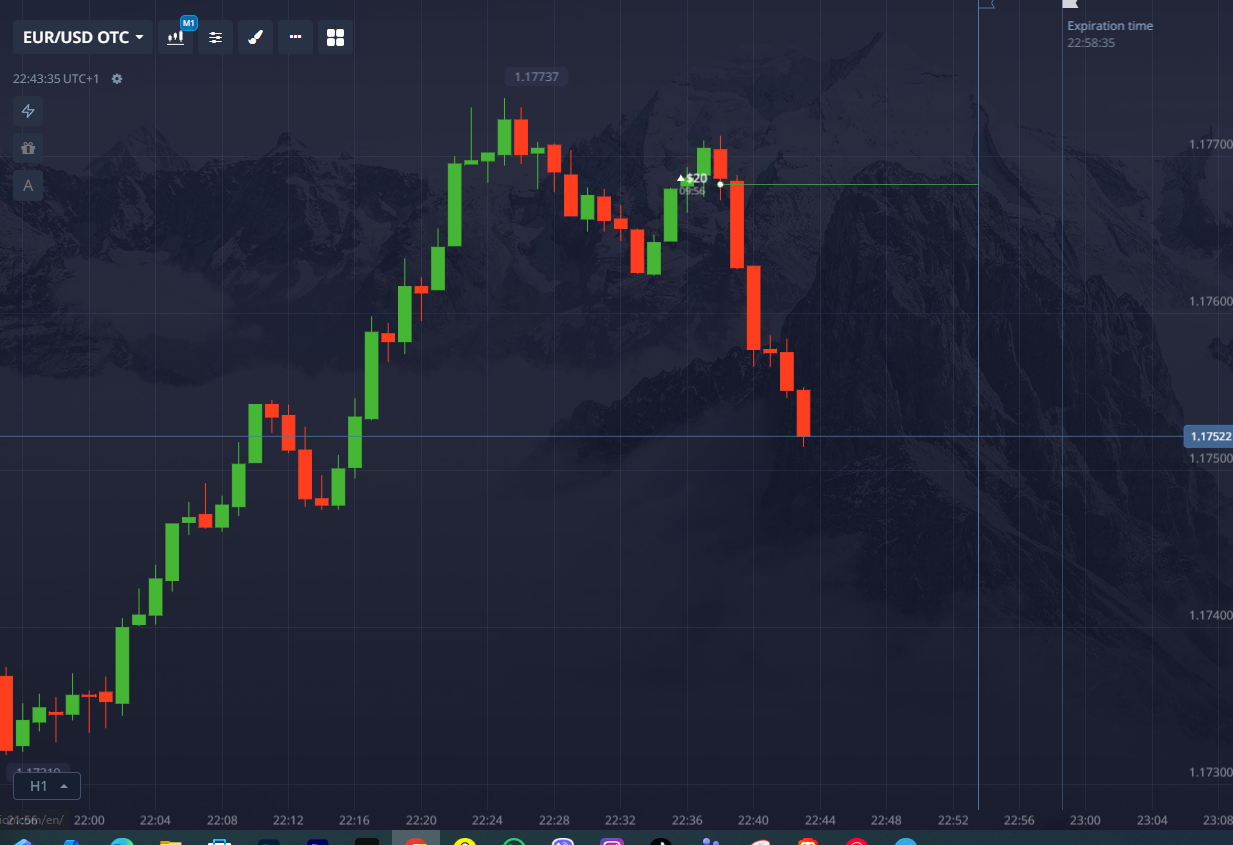Open time settings gear next to UTC+1
Viewport: 1233px width, 845px height.
click(117, 78)
